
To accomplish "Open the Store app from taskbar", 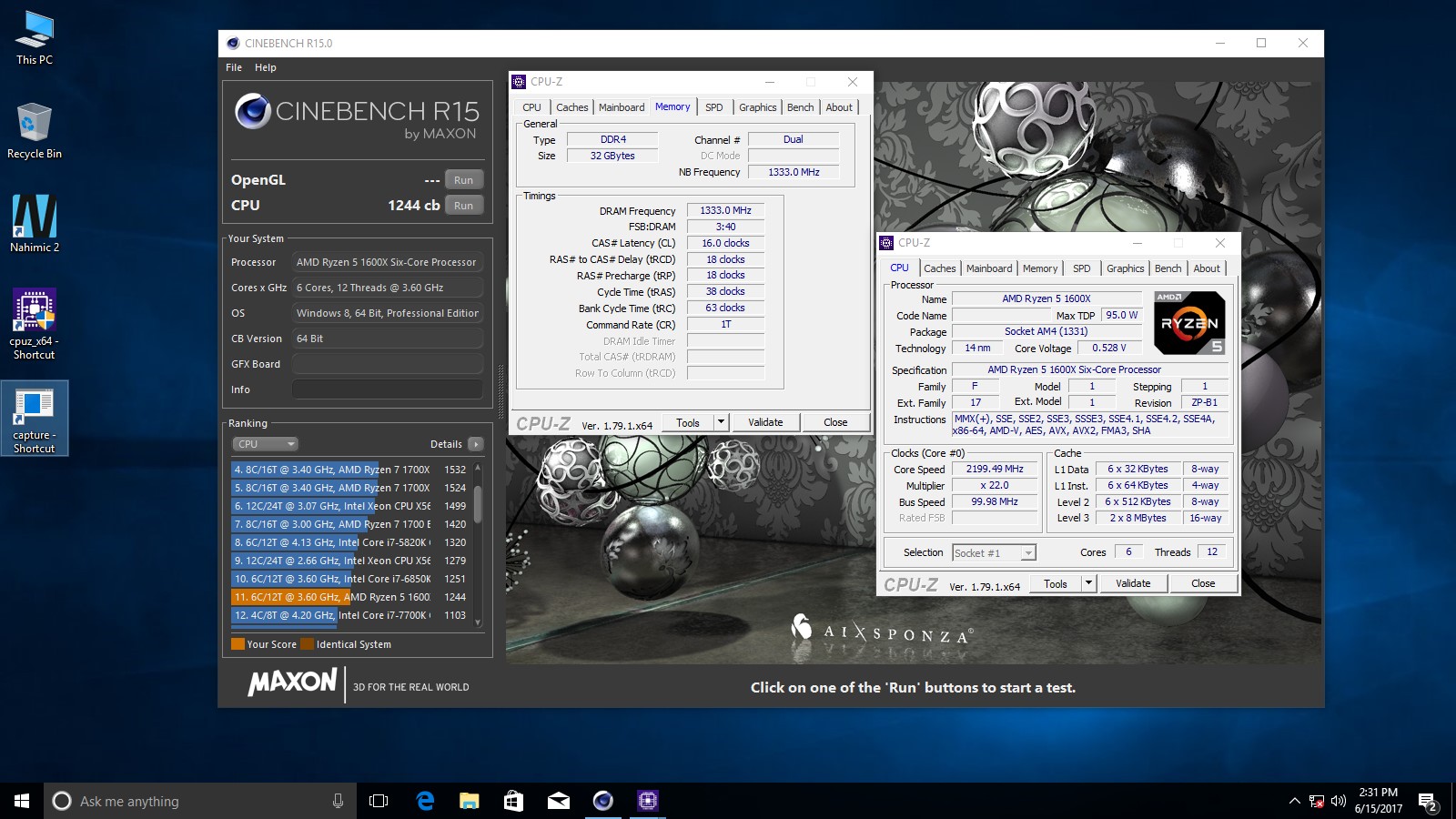I will click(514, 801).
